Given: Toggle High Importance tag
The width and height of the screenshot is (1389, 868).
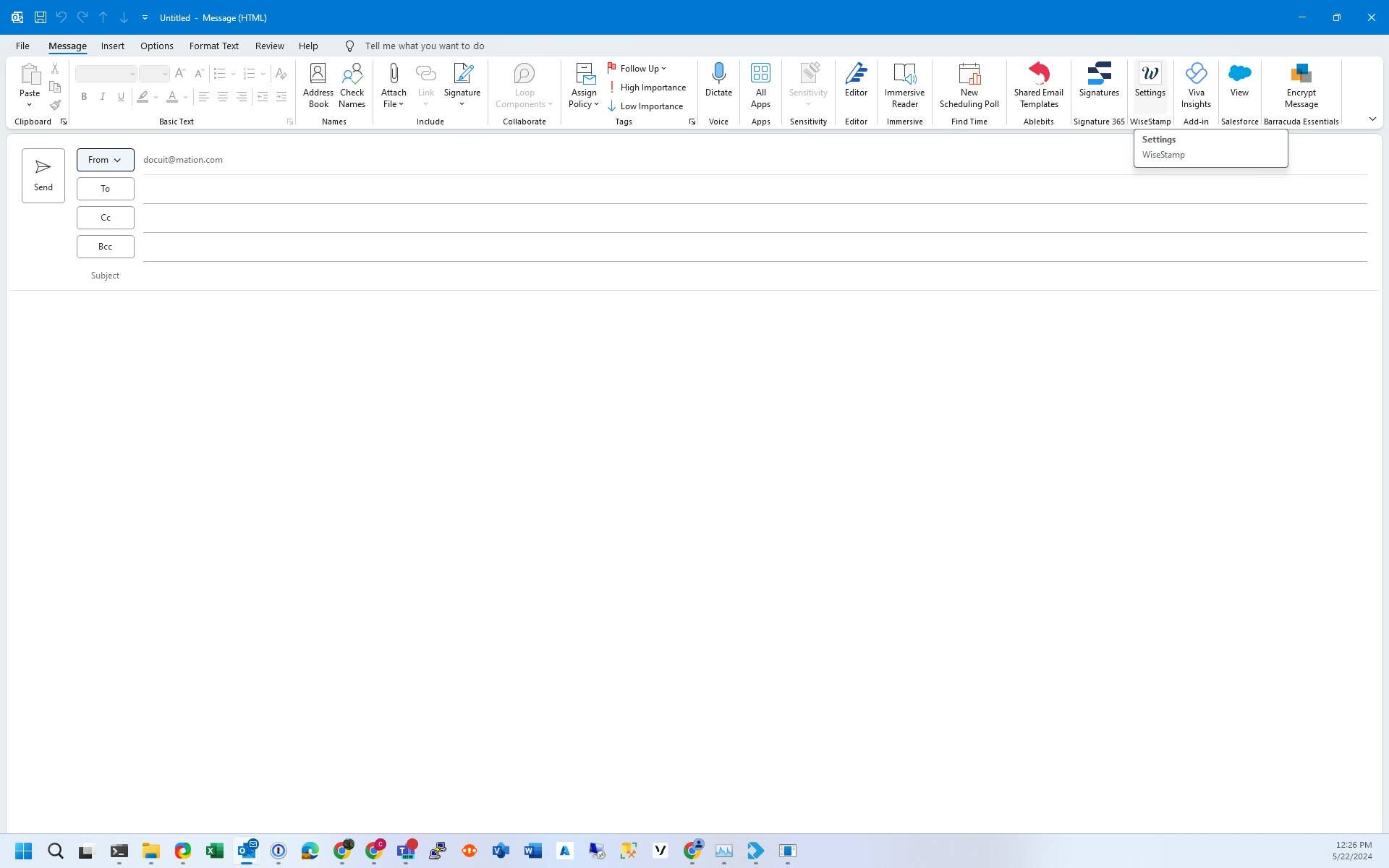Looking at the screenshot, I should (647, 88).
